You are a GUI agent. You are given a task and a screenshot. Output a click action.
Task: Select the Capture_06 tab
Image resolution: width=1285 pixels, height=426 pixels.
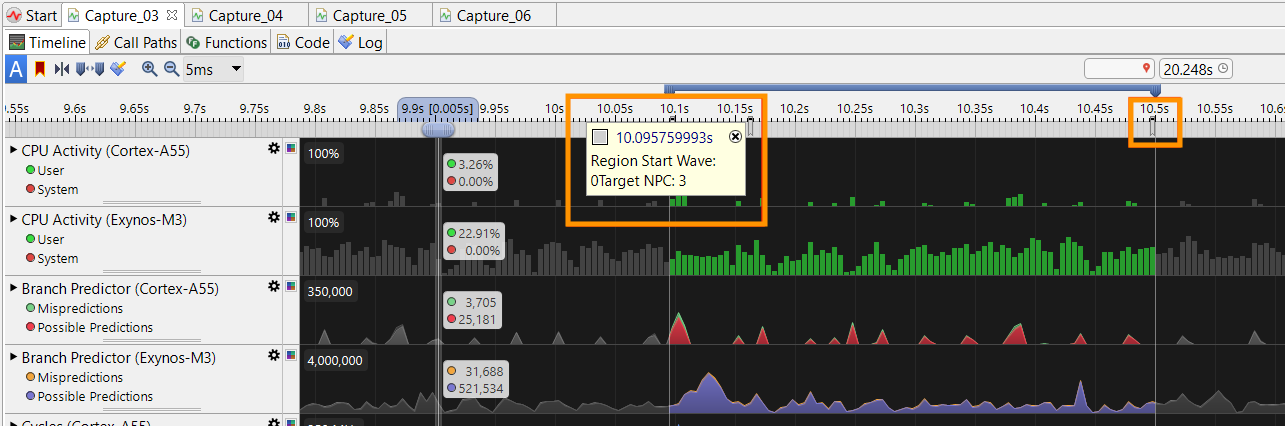point(494,15)
